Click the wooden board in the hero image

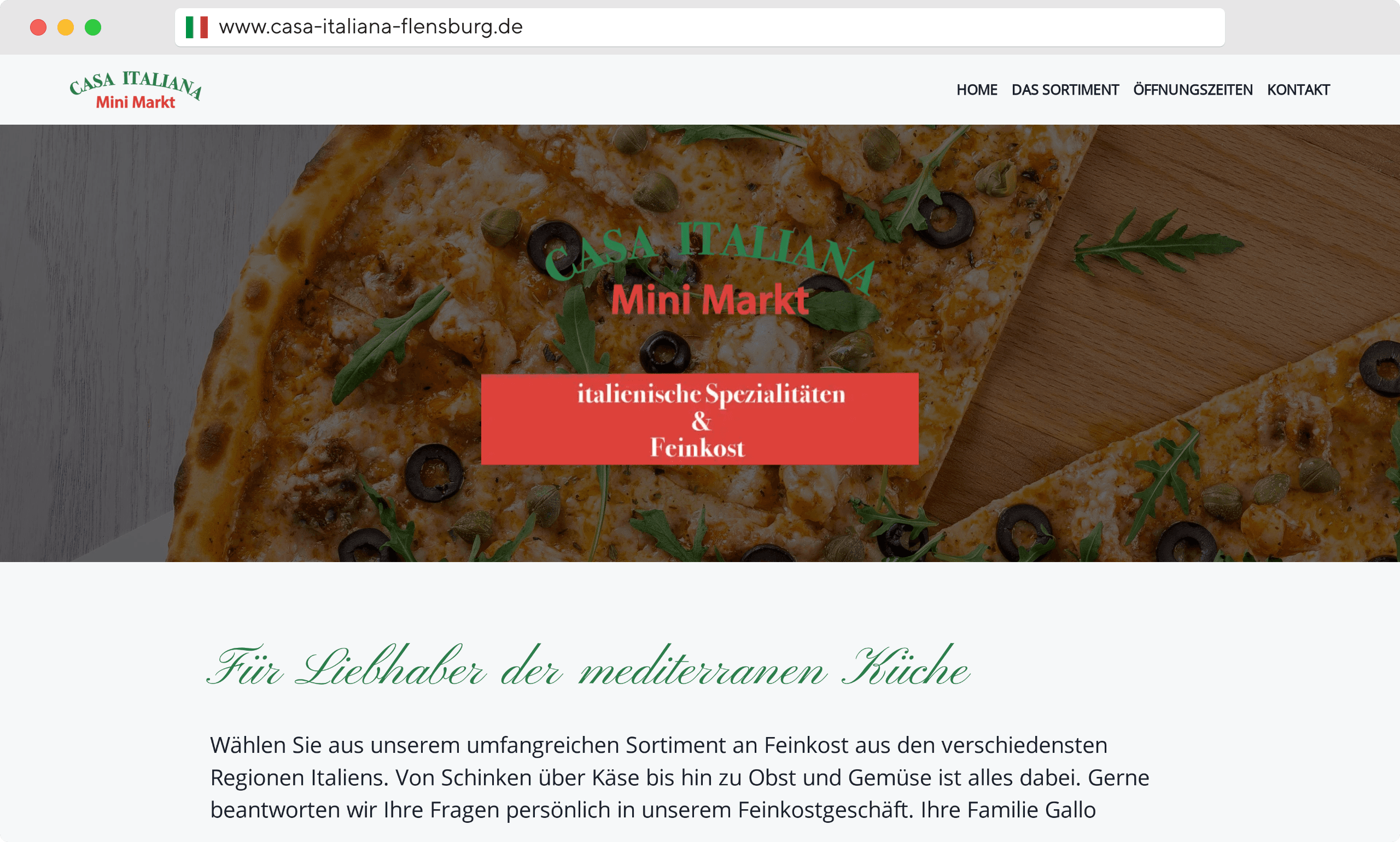[1249, 227]
